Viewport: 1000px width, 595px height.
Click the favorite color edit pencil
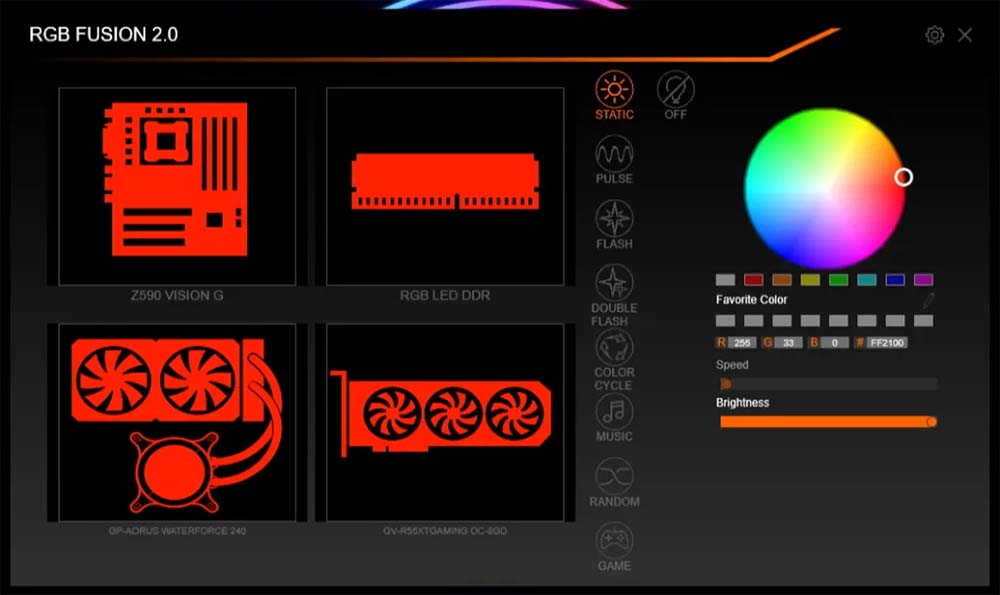tap(928, 299)
